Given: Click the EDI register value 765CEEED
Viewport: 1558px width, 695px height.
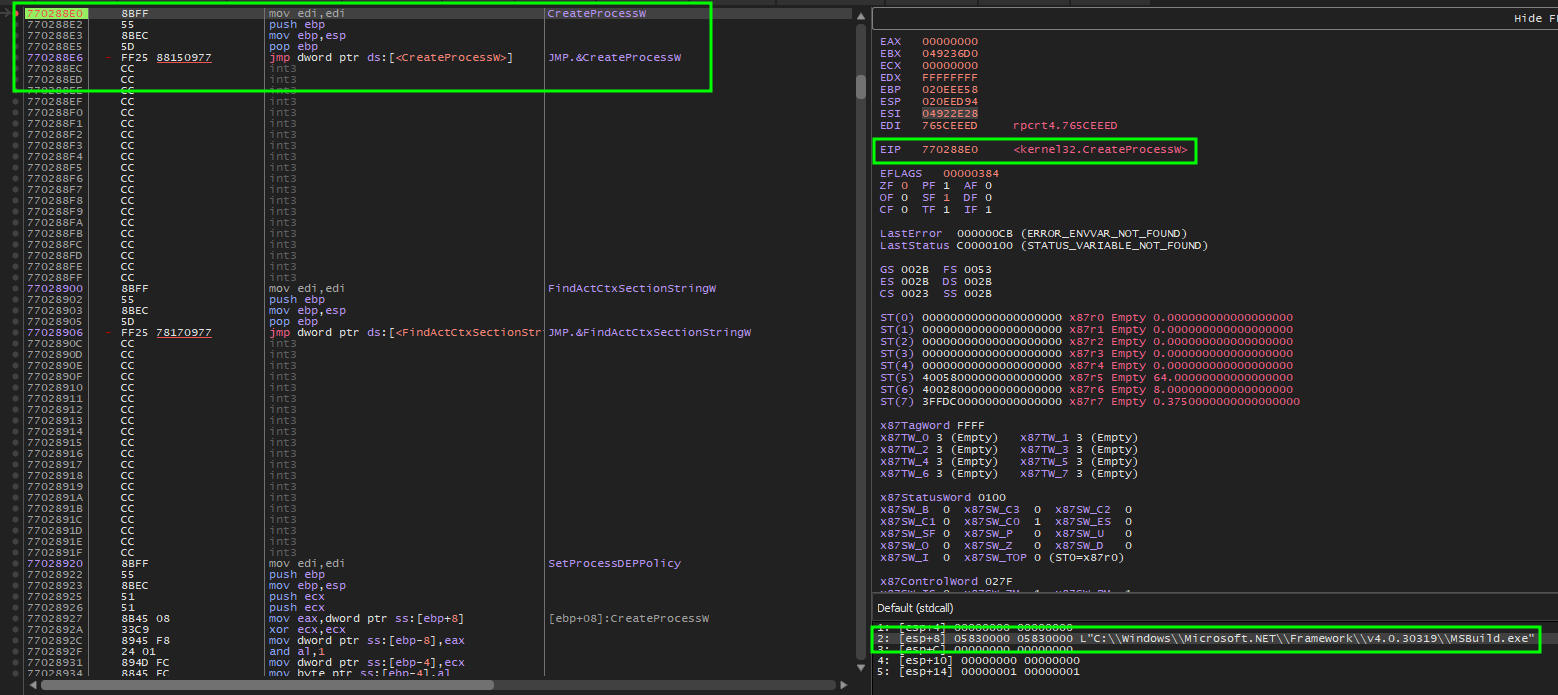Looking at the screenshot, I should pos(950,125).
